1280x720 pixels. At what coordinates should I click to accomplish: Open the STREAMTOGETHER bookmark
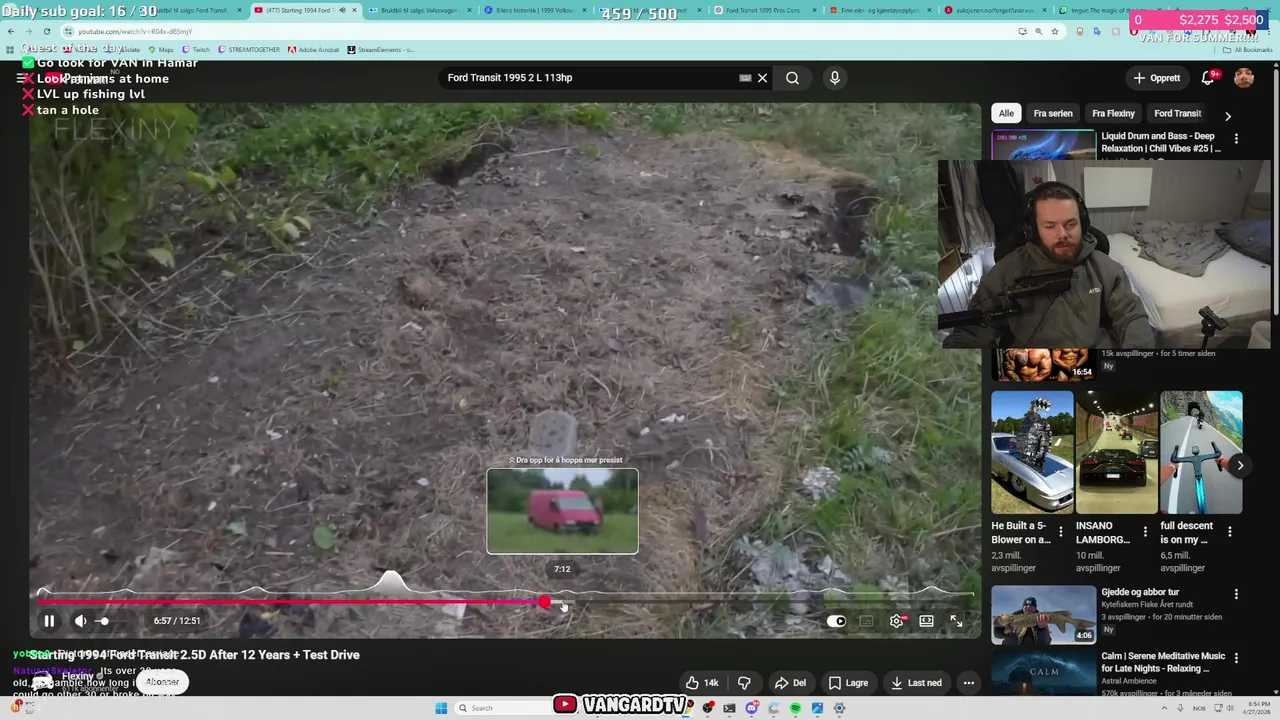[248, 49]
